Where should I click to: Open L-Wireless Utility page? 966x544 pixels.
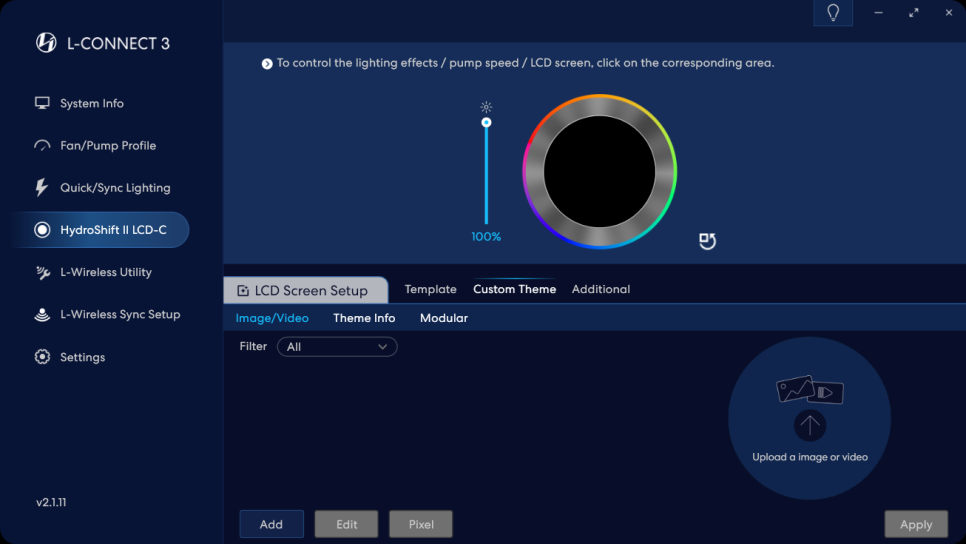pyautogui.click(x=105, y=272)
